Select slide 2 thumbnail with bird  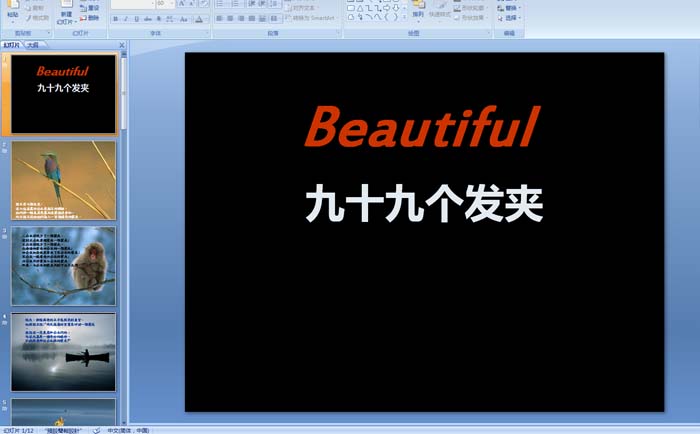click(x=63, y=180)
